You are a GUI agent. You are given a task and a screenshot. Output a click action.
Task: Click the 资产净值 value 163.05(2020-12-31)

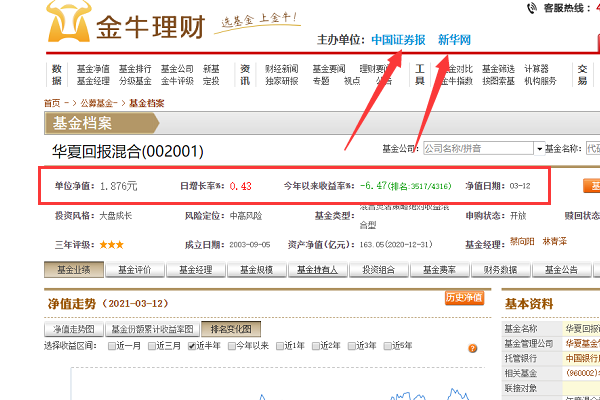click(396, 245)
